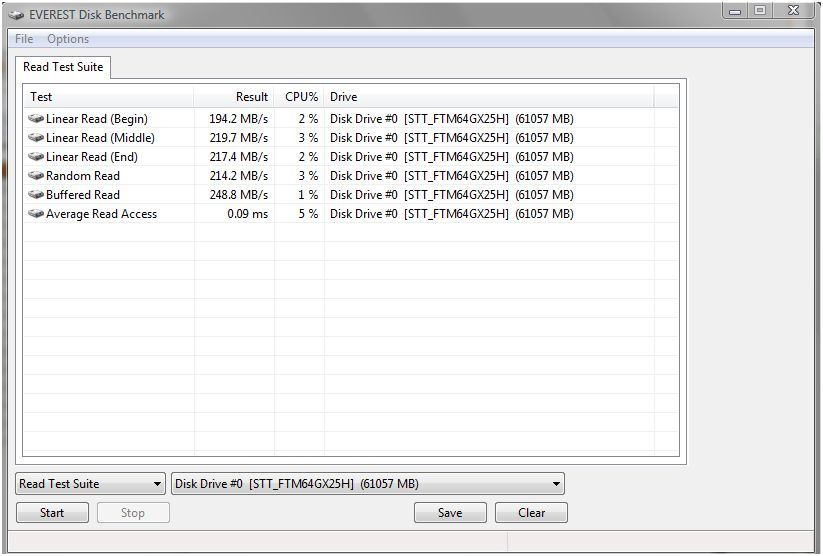Click the 248.8 MB/s result value
823x556 pixels.
(238, 195)
